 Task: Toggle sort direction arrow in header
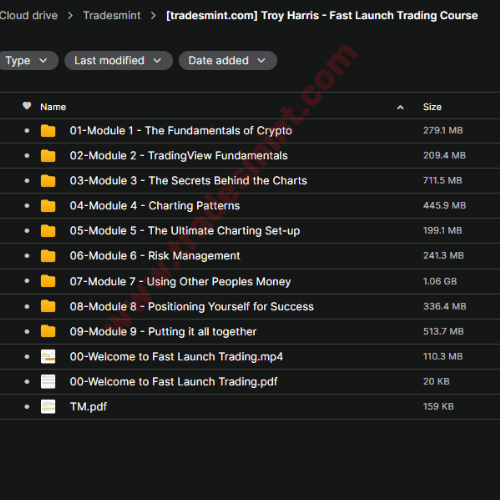[x=400, y=107]
